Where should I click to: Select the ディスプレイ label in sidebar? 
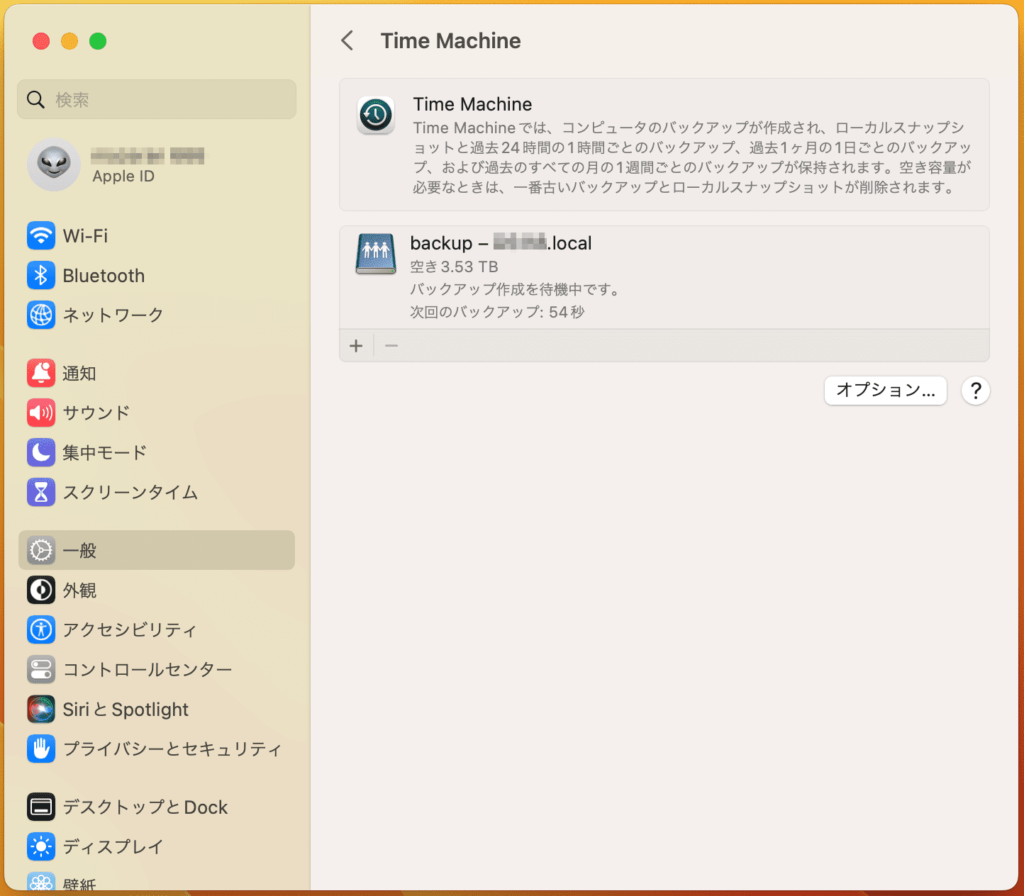point(113,846)
